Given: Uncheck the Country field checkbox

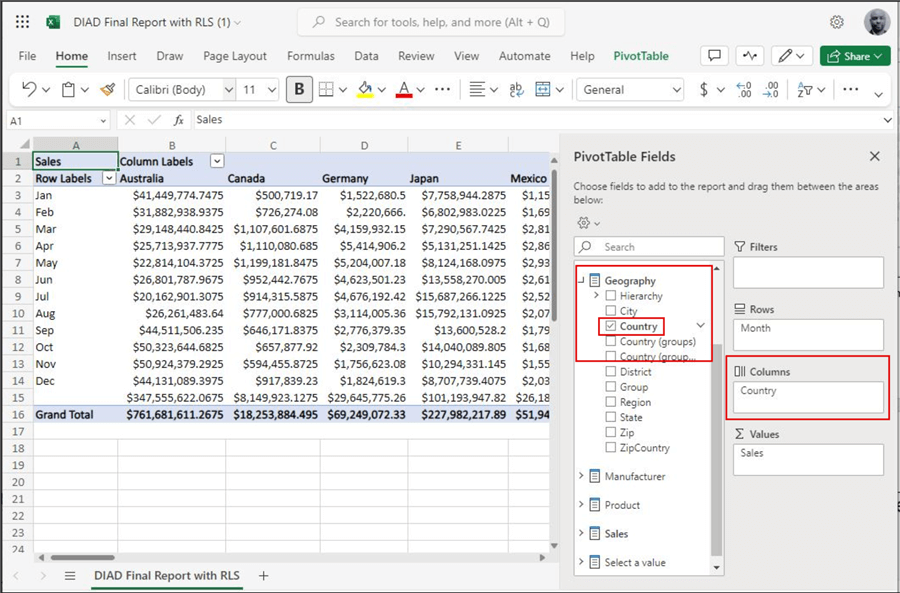Looking at the screenshot, I should (x=611, y=326).
